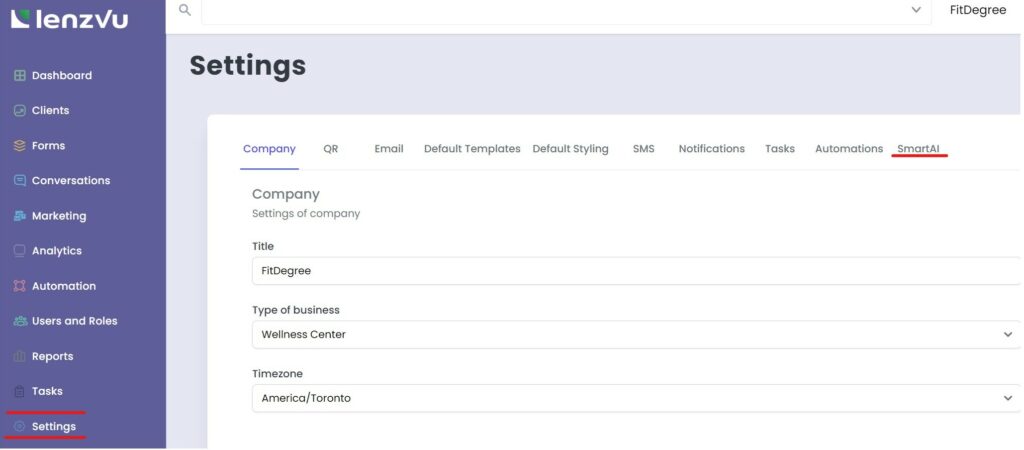Click the Dashboard grid icon in sidebar
This screenshot has height=450, width=1024.
coord(19,76)
